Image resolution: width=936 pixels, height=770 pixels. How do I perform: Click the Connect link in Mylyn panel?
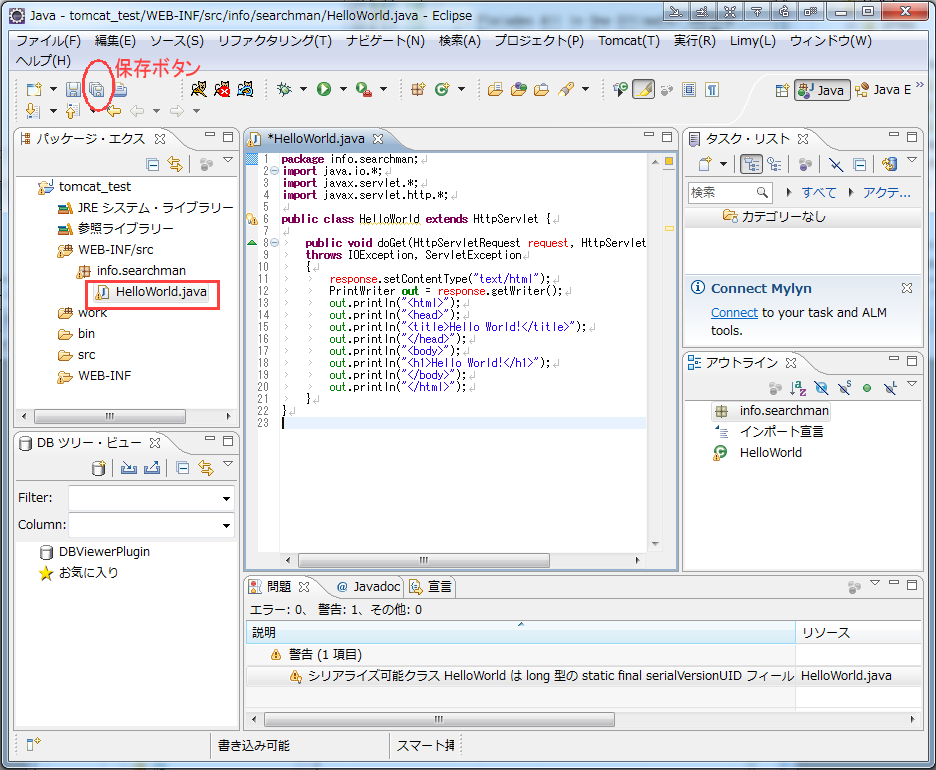coord(734,313)
